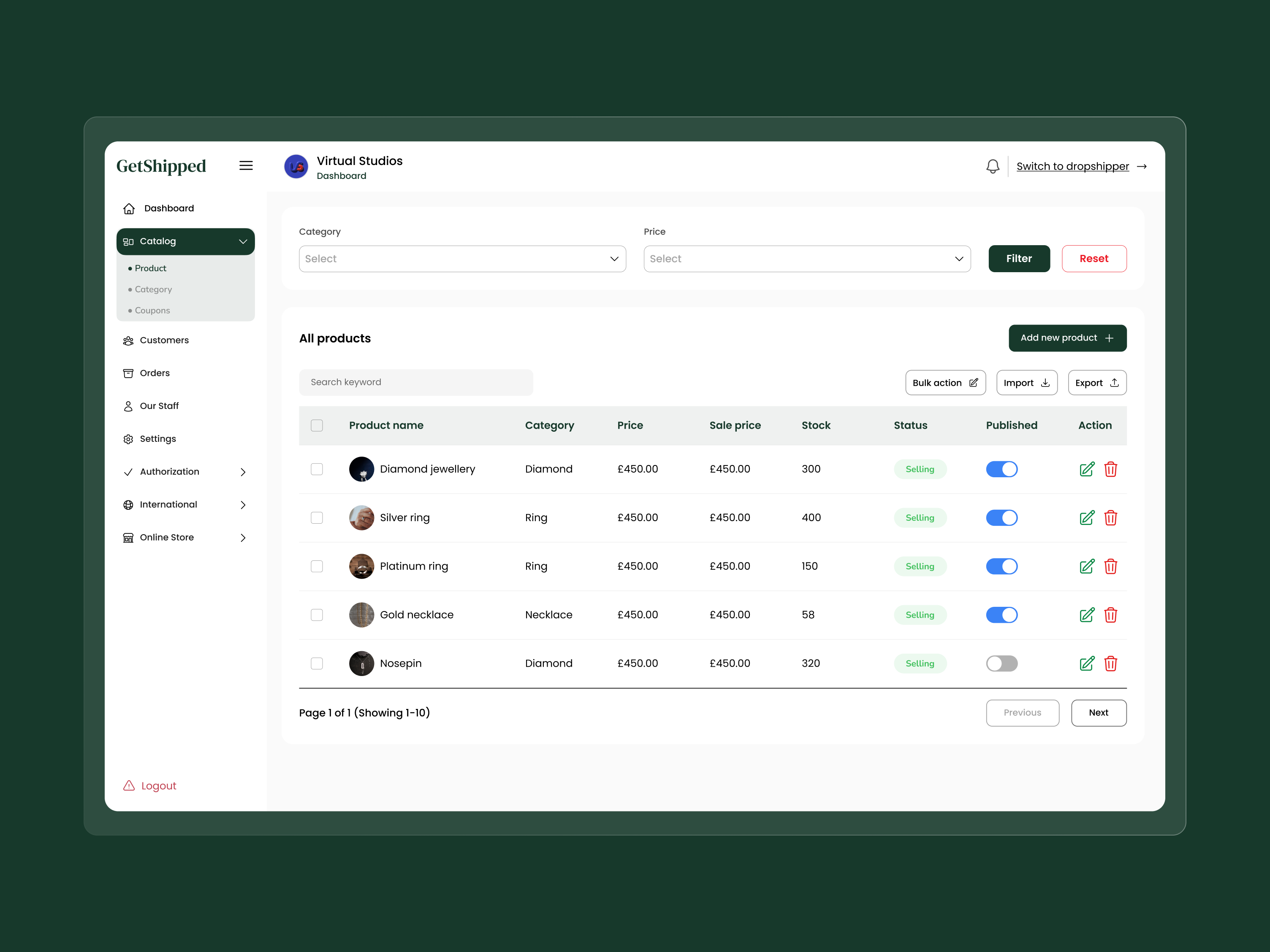Edit the Silver ring product
1270x952 pixels.
pyautogui.click(x=1087, y=518)
